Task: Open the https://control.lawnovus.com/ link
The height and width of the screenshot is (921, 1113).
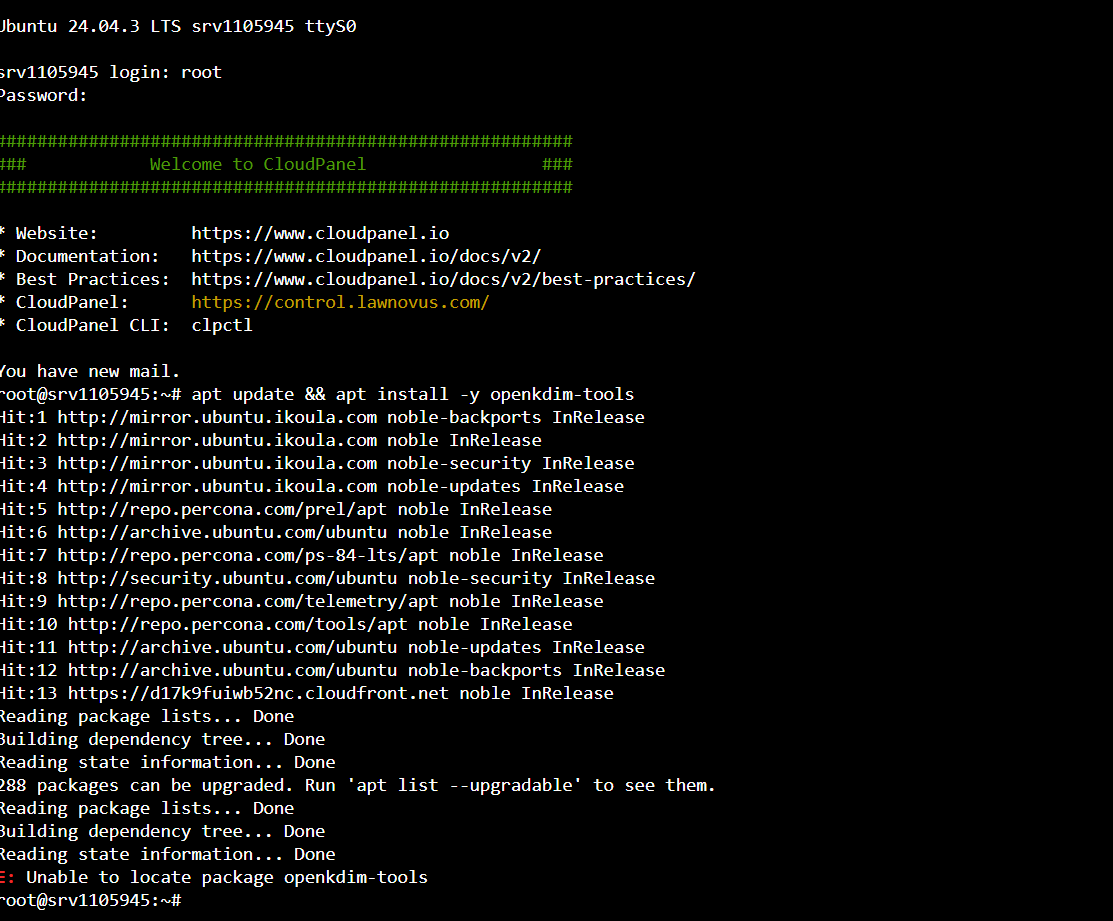Action: coord(340,302)
